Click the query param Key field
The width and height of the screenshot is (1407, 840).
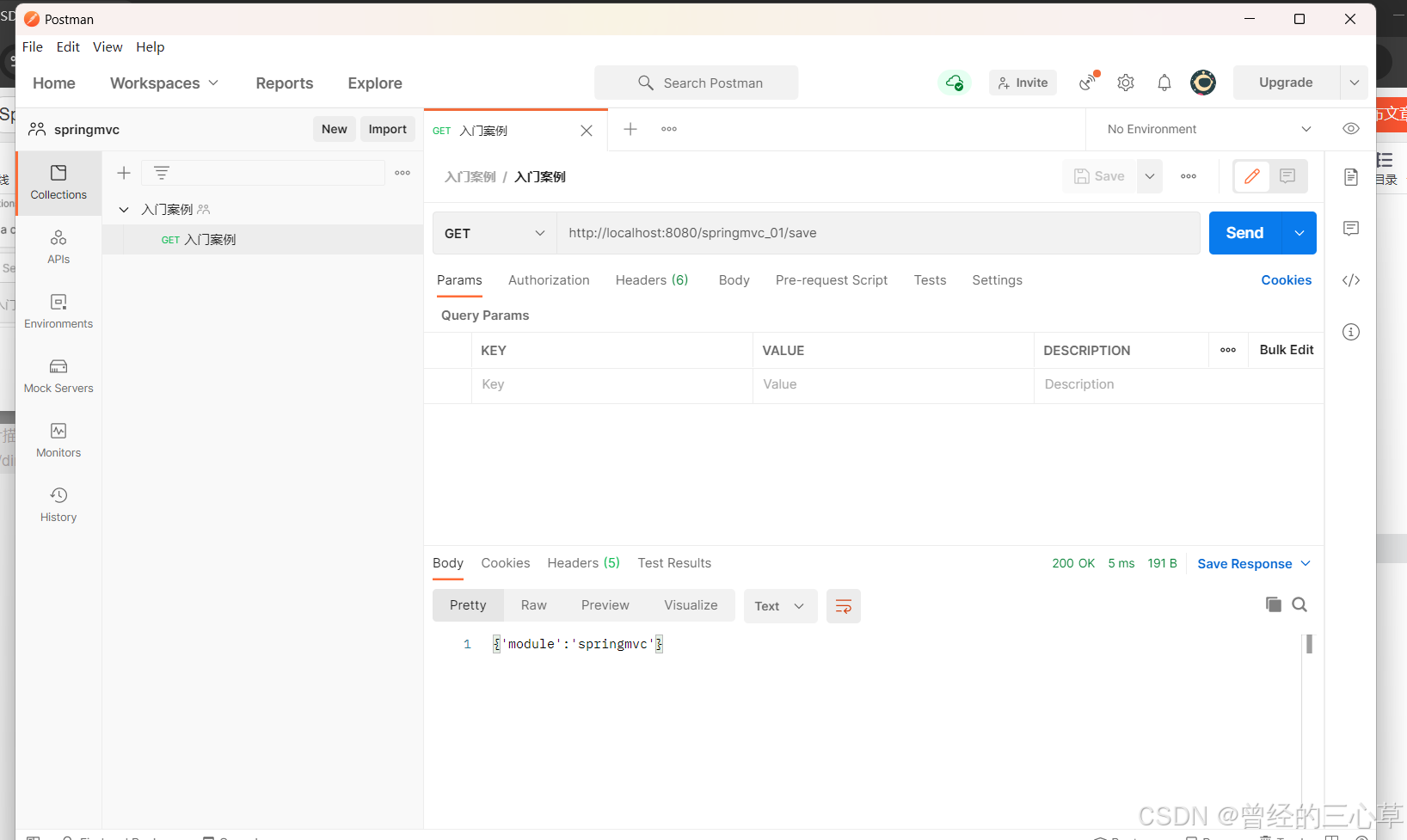click(611, 384)
